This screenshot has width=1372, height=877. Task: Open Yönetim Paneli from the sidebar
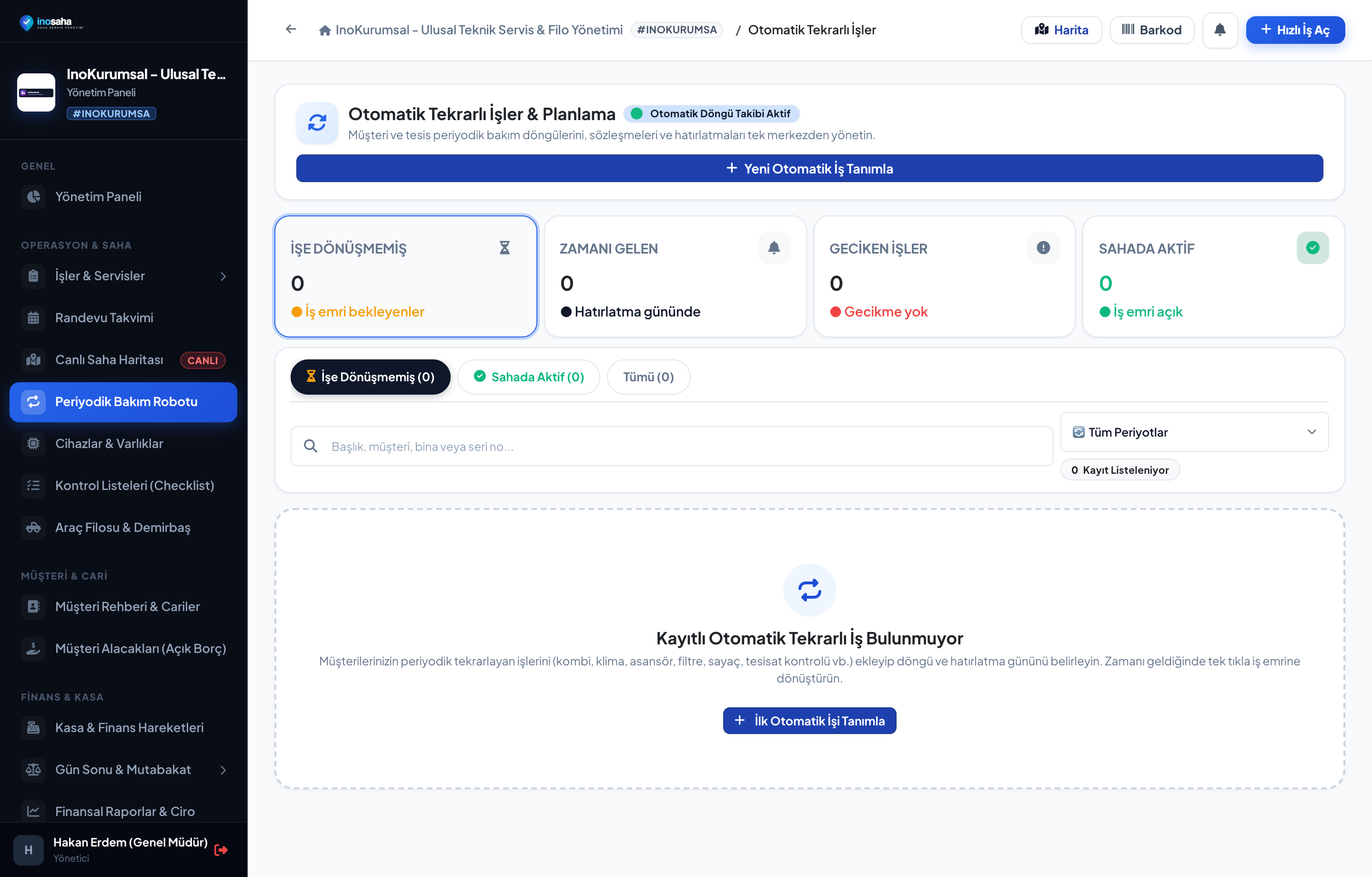coord(123,197)
